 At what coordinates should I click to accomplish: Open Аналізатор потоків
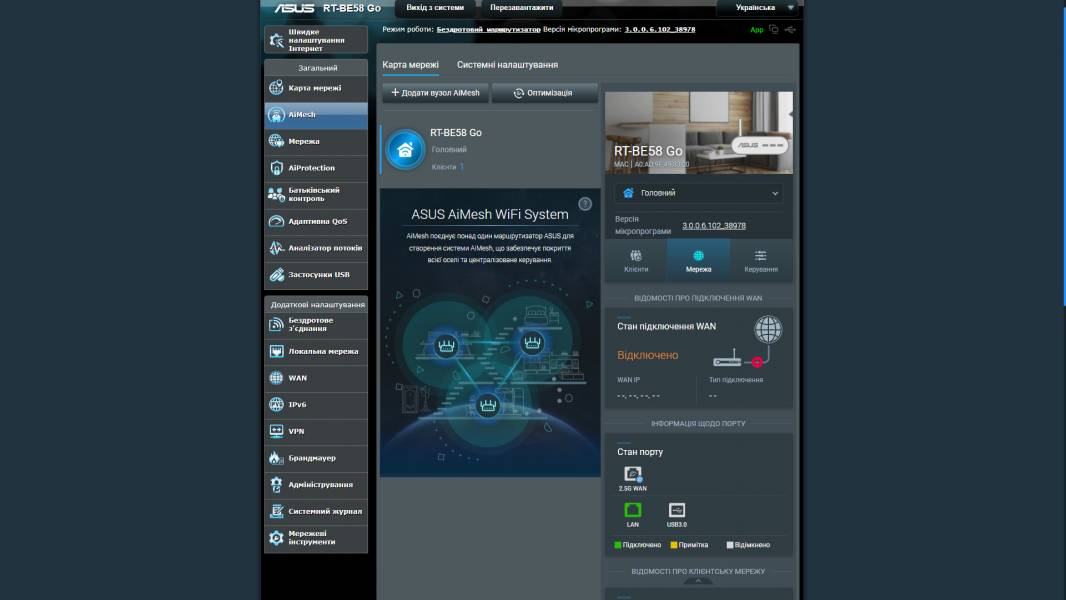pos(315,248)
